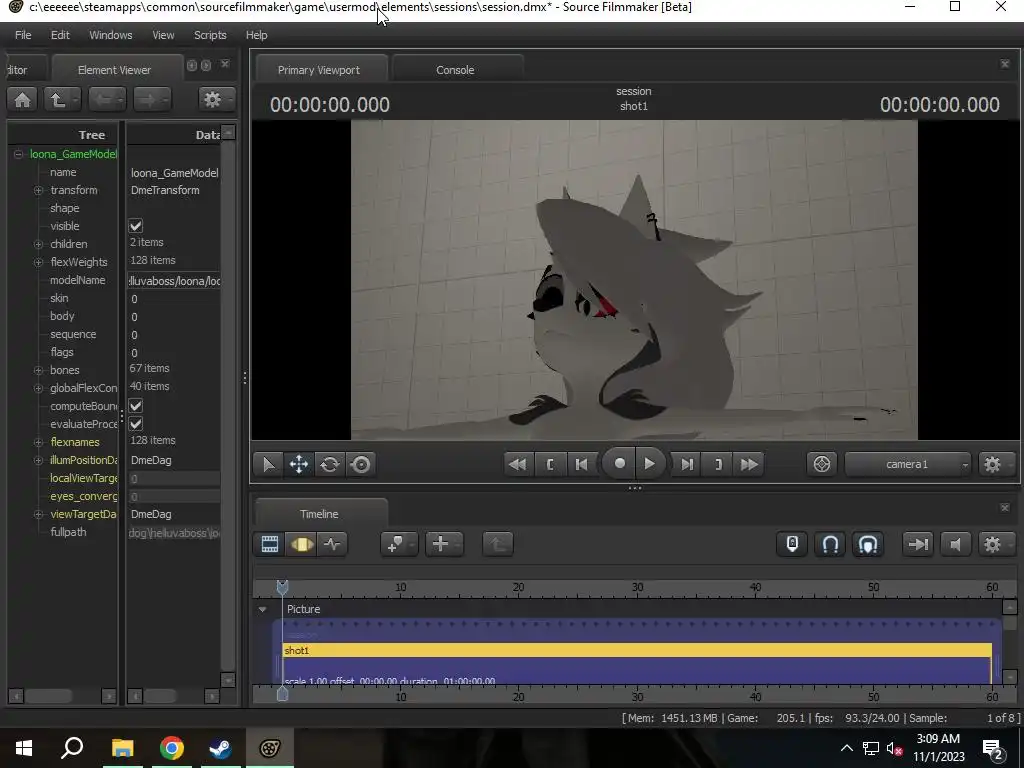Choose the move manipulator tool
This screenshot has width=1024, height=768.
point(298,464)
